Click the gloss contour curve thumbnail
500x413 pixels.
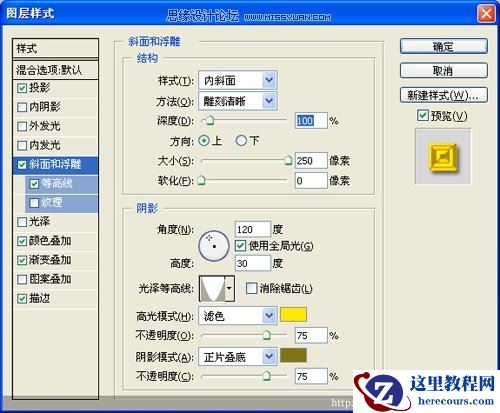(213, 288)
